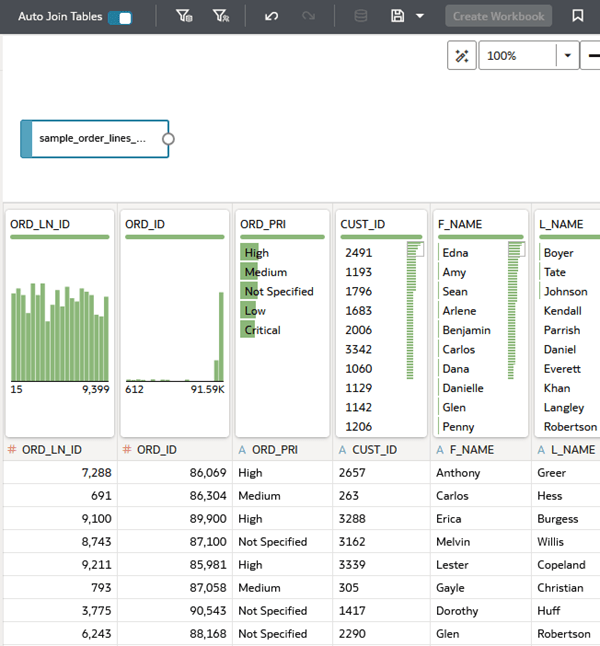Open the save options dropdown arrow
Viewport: 600px width, 646px height.
420,16
